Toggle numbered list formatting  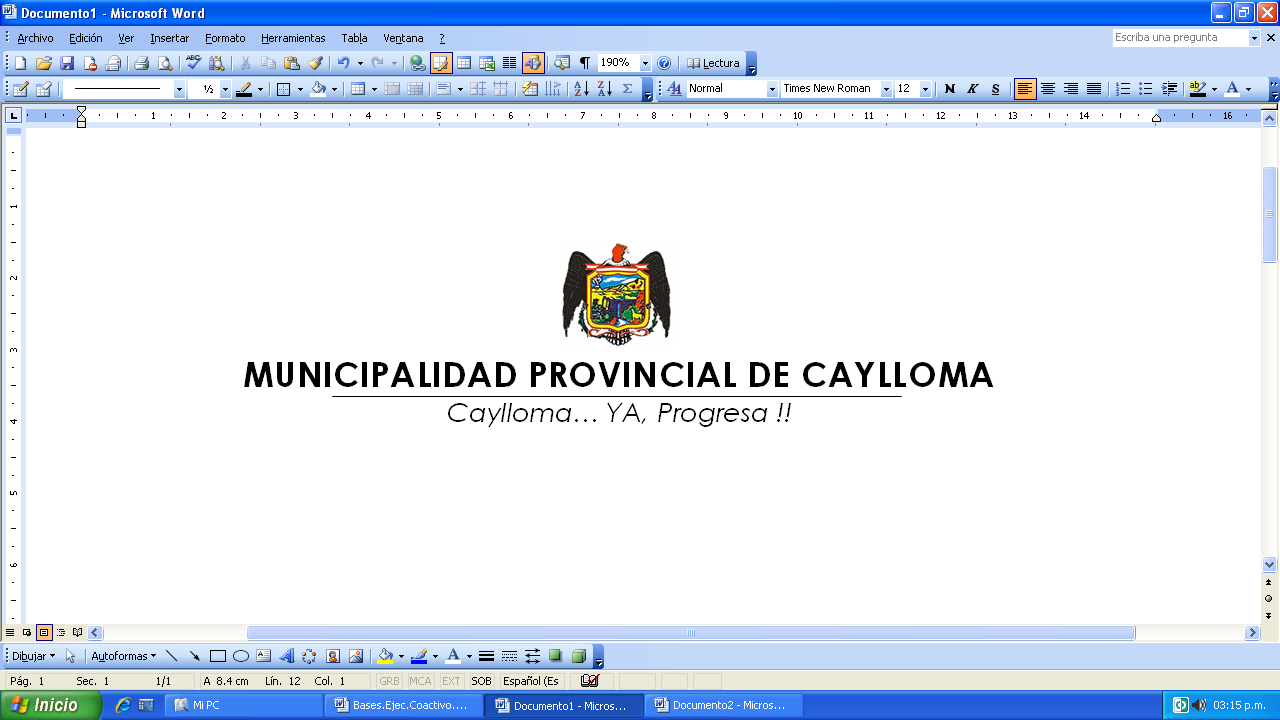click(1123, 89)
